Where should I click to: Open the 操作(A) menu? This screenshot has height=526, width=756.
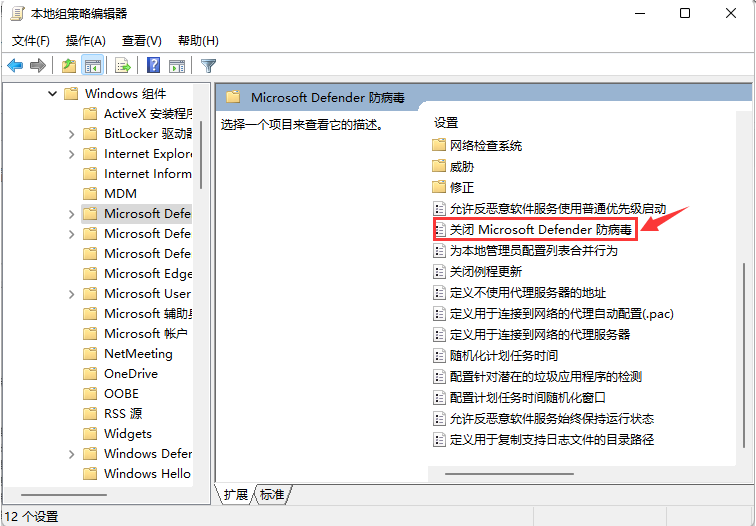pos(85,41)
